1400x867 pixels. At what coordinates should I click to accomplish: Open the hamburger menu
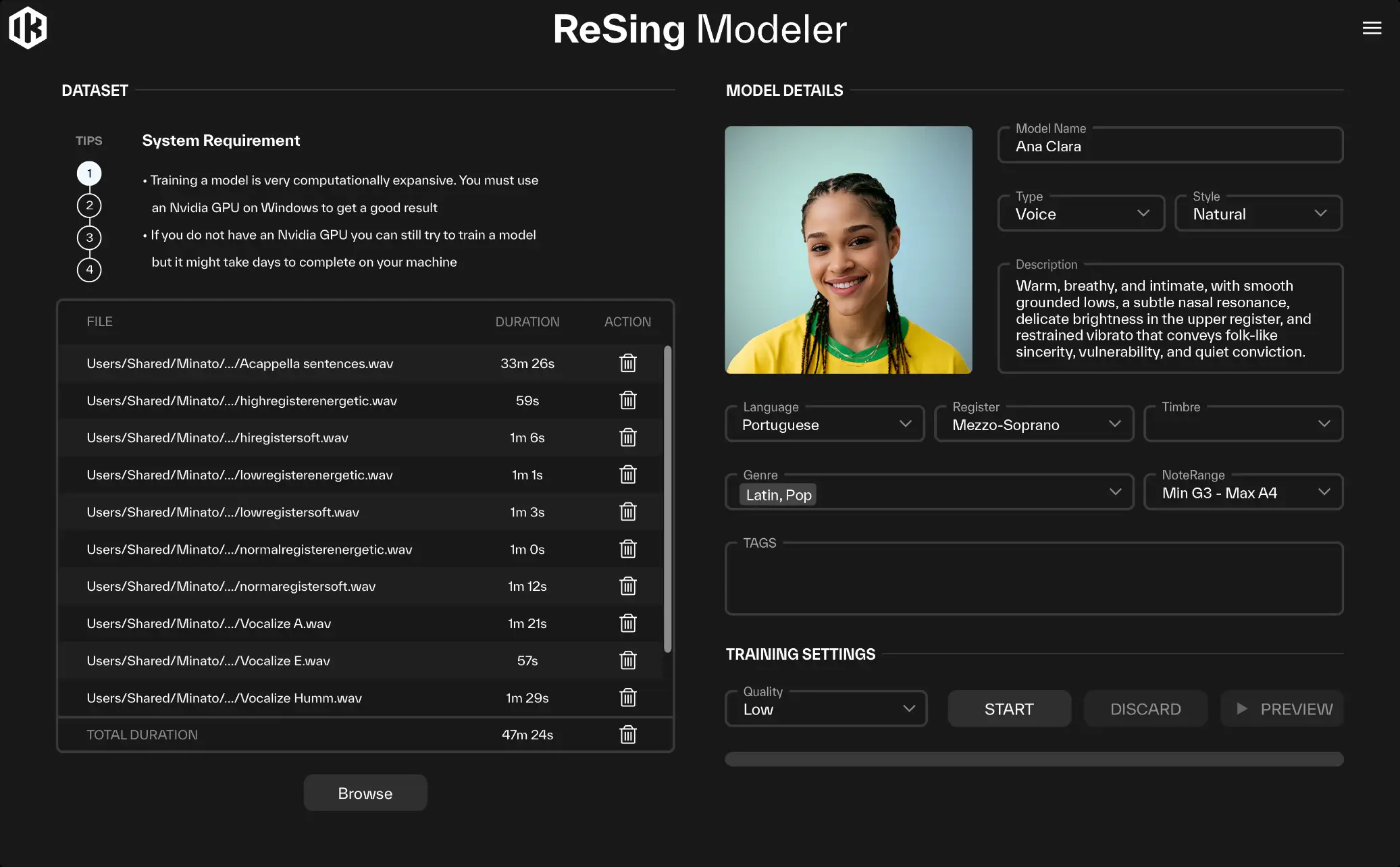(x=1372, y=28)
